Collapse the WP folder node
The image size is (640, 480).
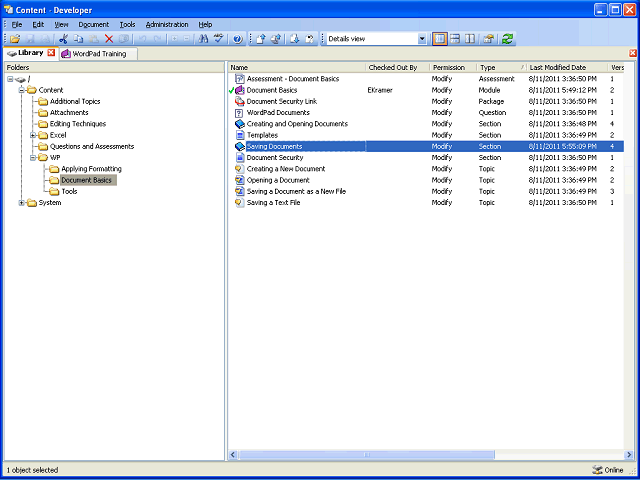pyautogui.click(x=33, y=158)
